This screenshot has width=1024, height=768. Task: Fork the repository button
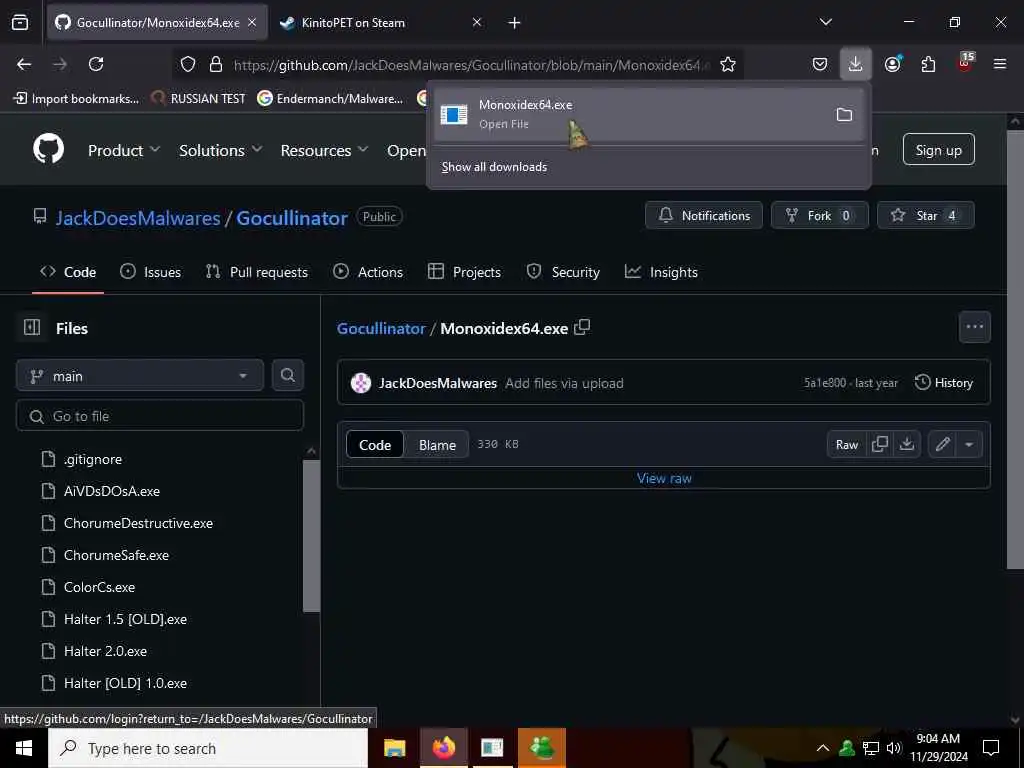[820, 215]
